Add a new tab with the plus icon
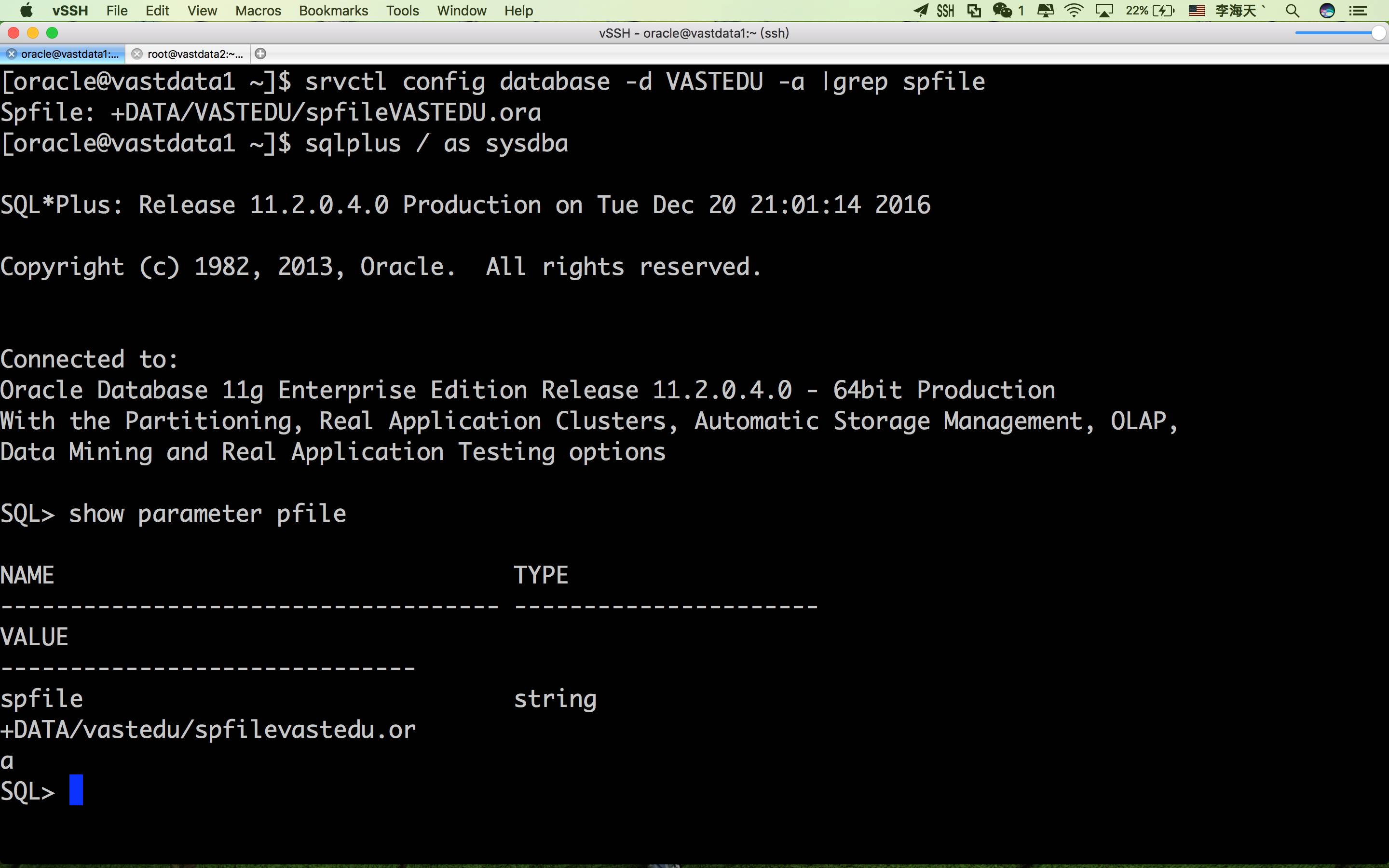Viewport: 1389px width, 868px height. pos(260,54)
